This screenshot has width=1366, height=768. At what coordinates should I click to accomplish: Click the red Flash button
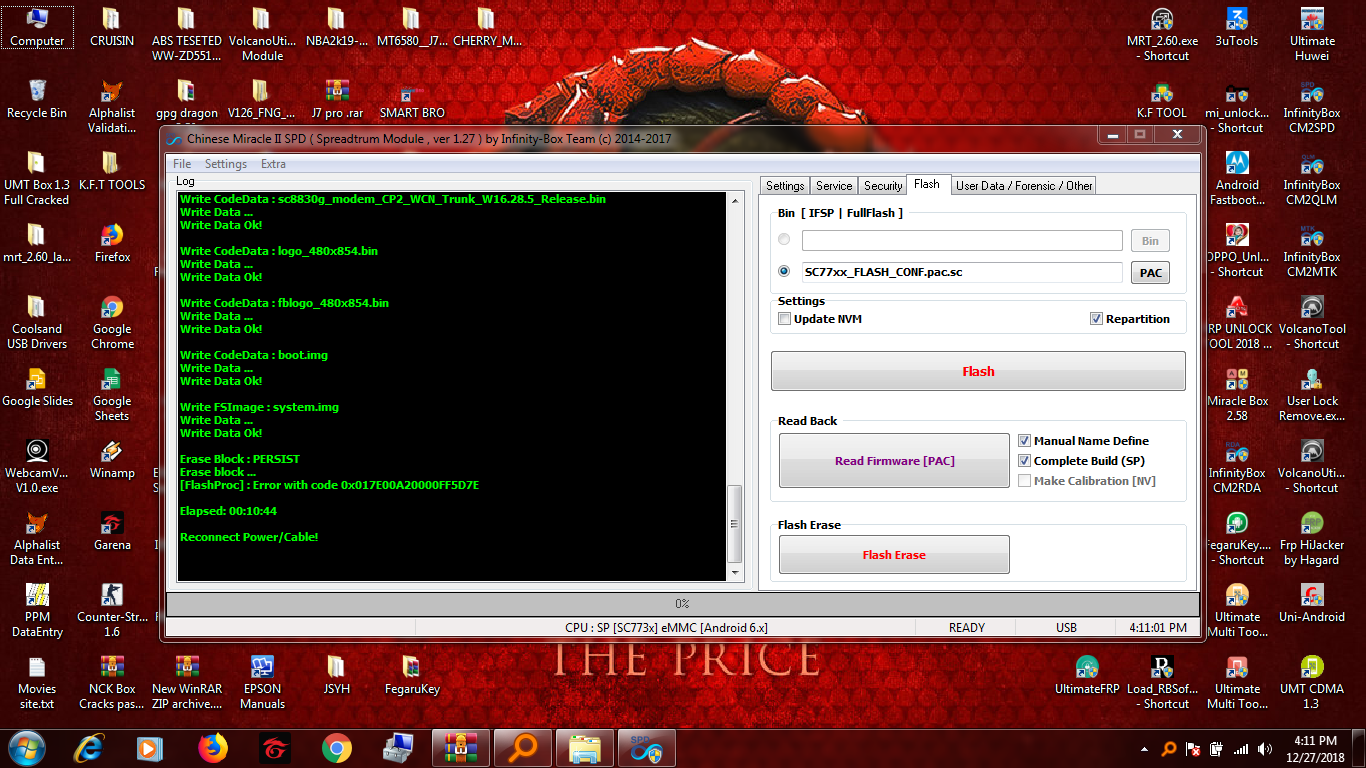pos(978,371)
